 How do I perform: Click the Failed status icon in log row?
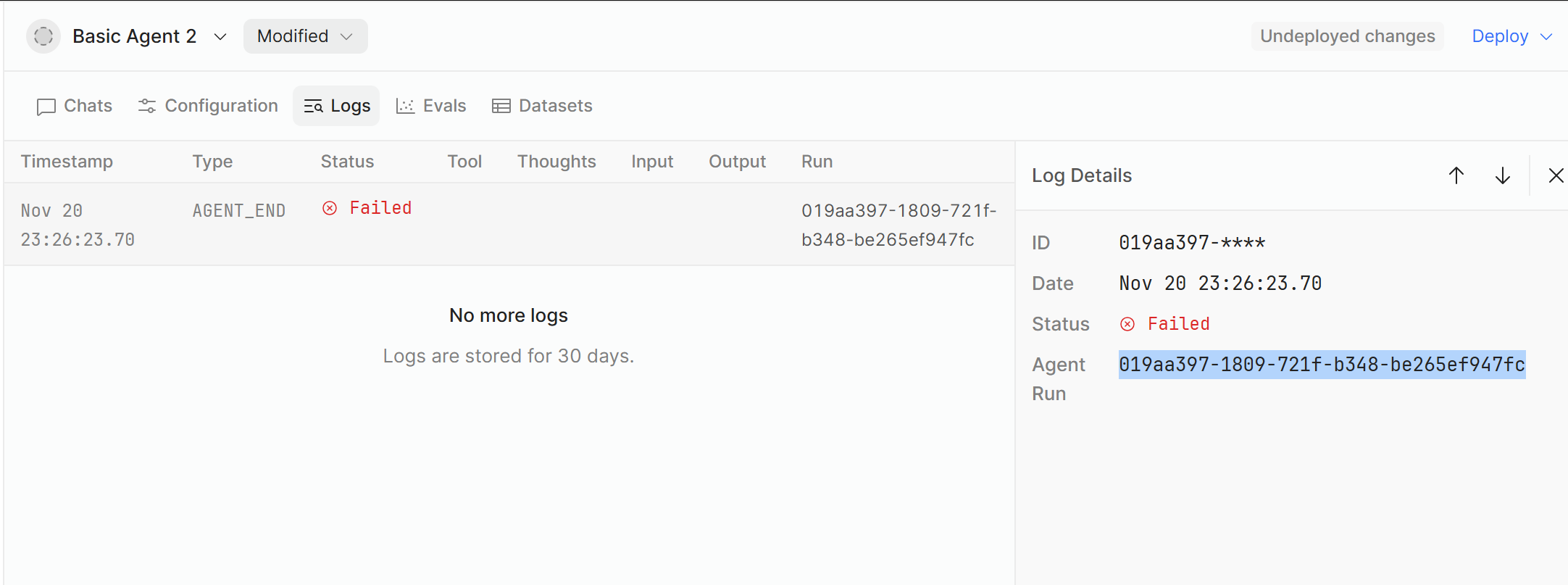(x=330, y=209)
